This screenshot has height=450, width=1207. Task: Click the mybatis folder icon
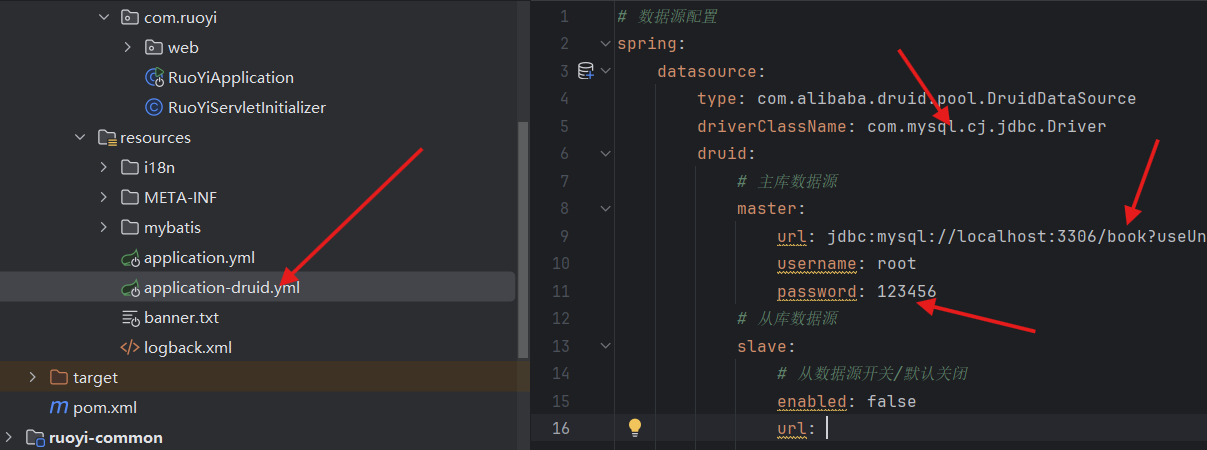pos(129,227)
